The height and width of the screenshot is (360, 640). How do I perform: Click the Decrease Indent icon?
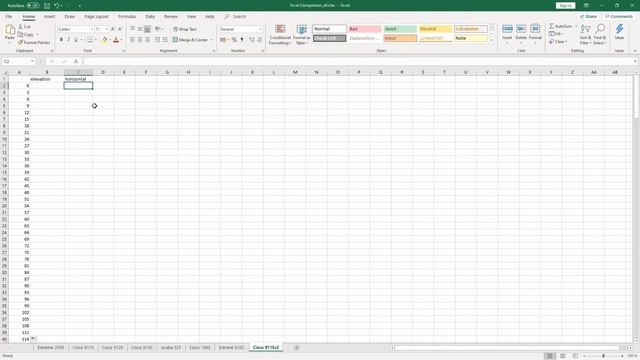[158, 40]
